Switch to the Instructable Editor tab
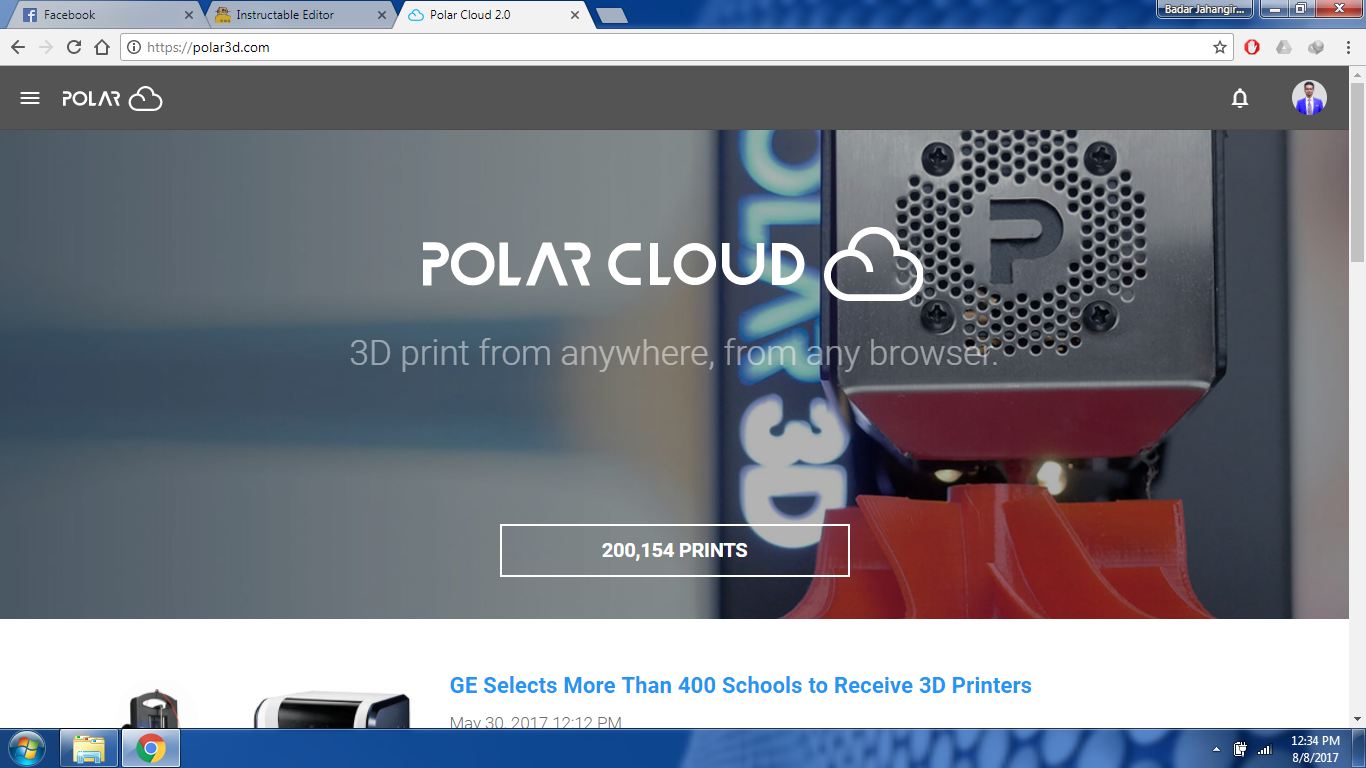Viewport: 1366px width, 768px height. 298,16
